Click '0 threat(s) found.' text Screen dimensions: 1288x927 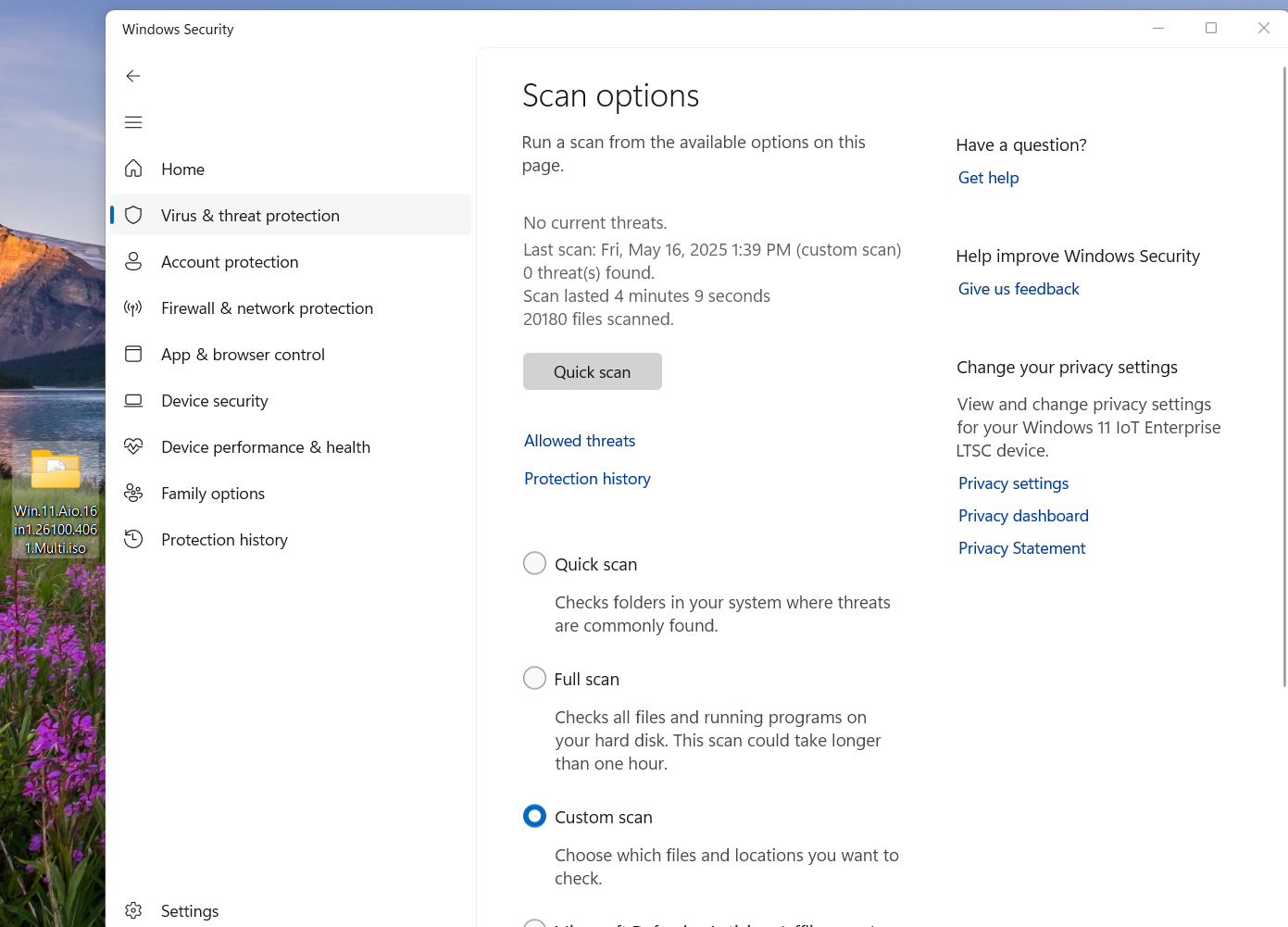tap(589, 273)
